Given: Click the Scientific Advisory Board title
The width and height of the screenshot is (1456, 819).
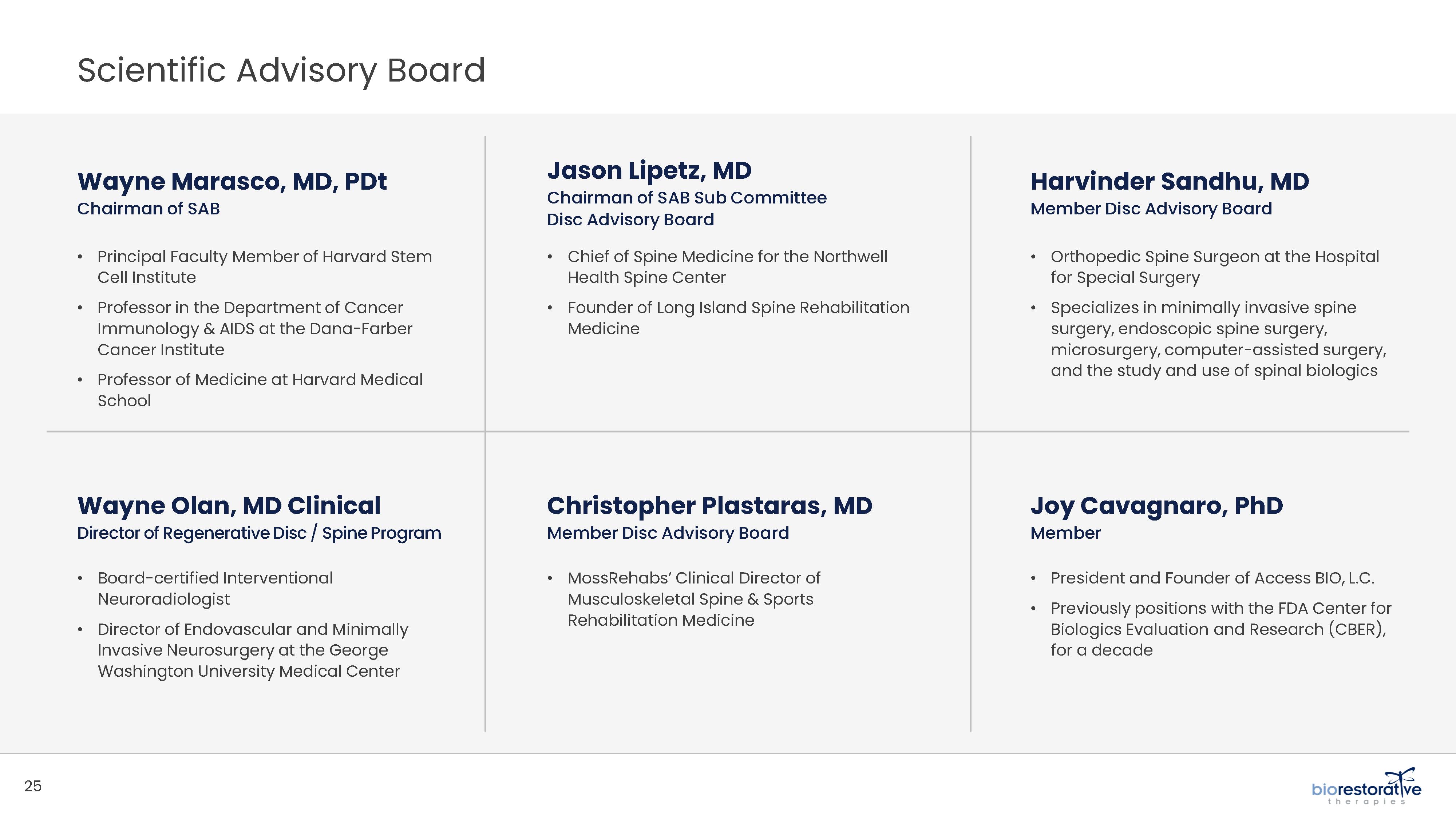Looking at the screenshot, I should (x=281, y=71).
